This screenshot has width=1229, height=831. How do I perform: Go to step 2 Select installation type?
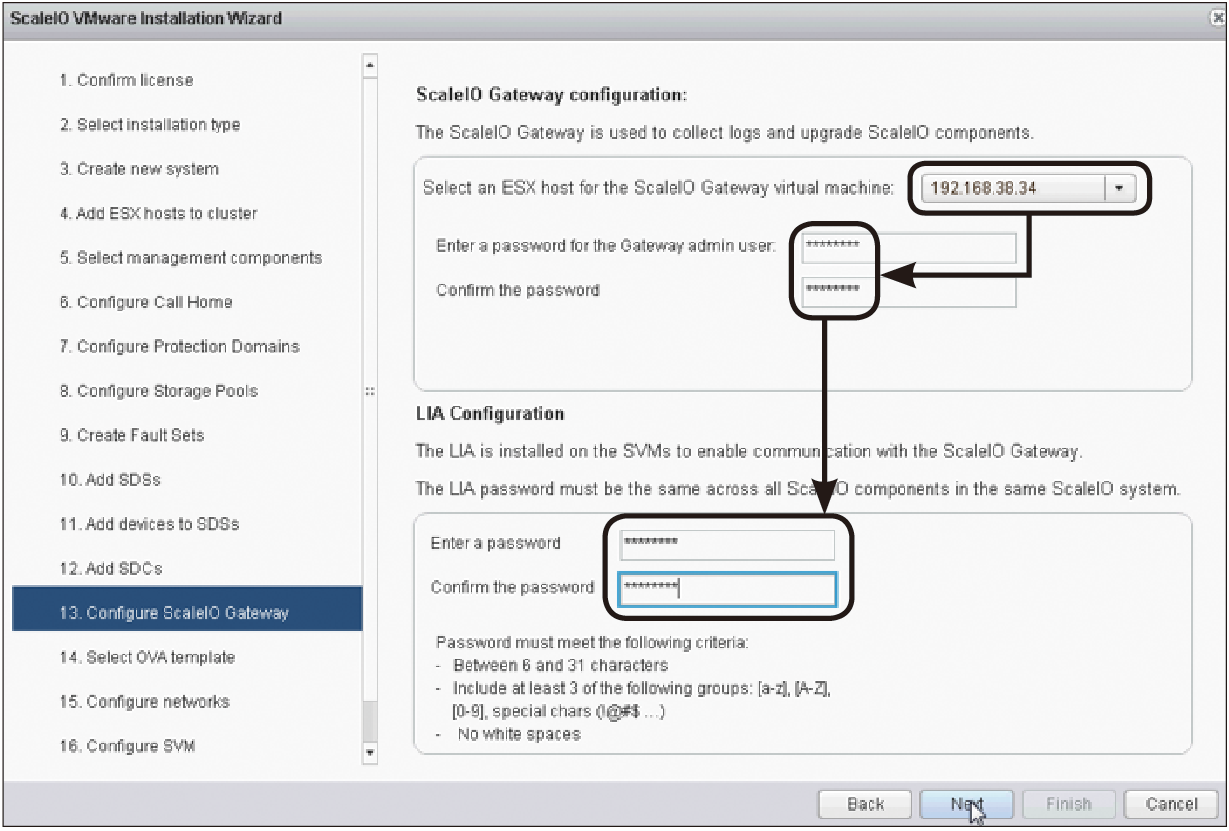(x=150, y=125)
